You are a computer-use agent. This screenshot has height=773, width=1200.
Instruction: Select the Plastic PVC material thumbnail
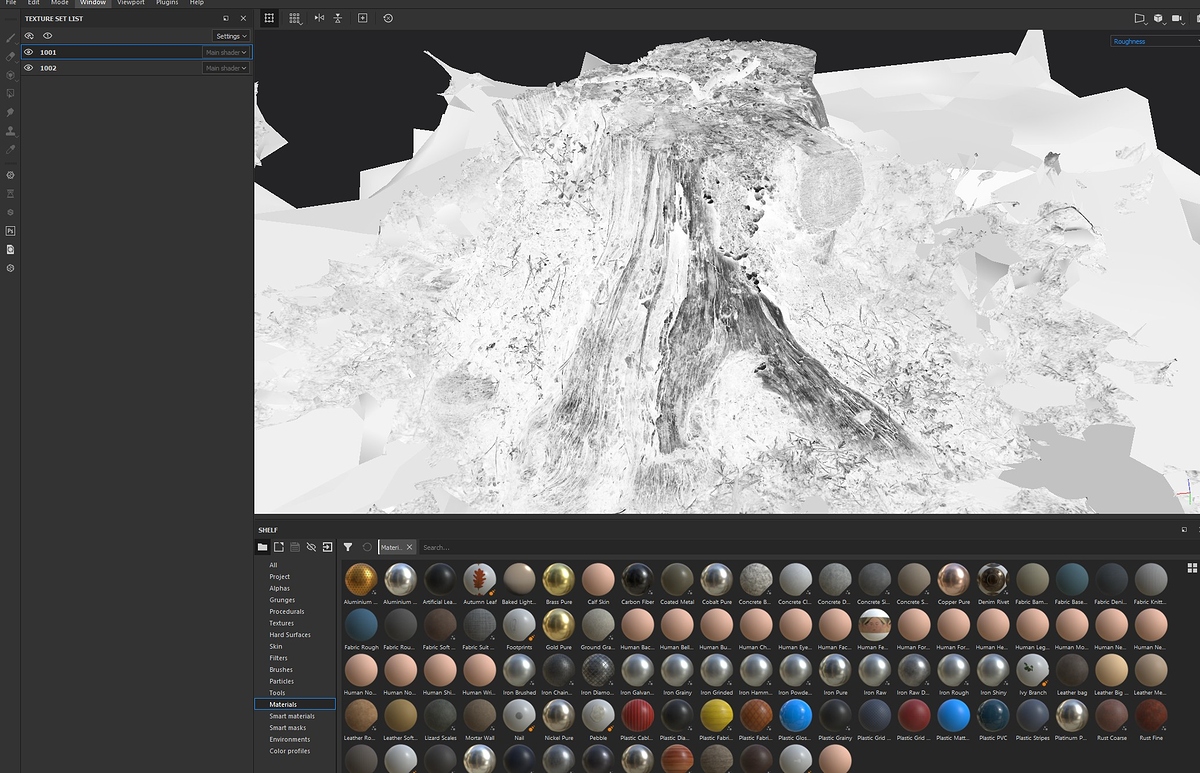point(993,716)
